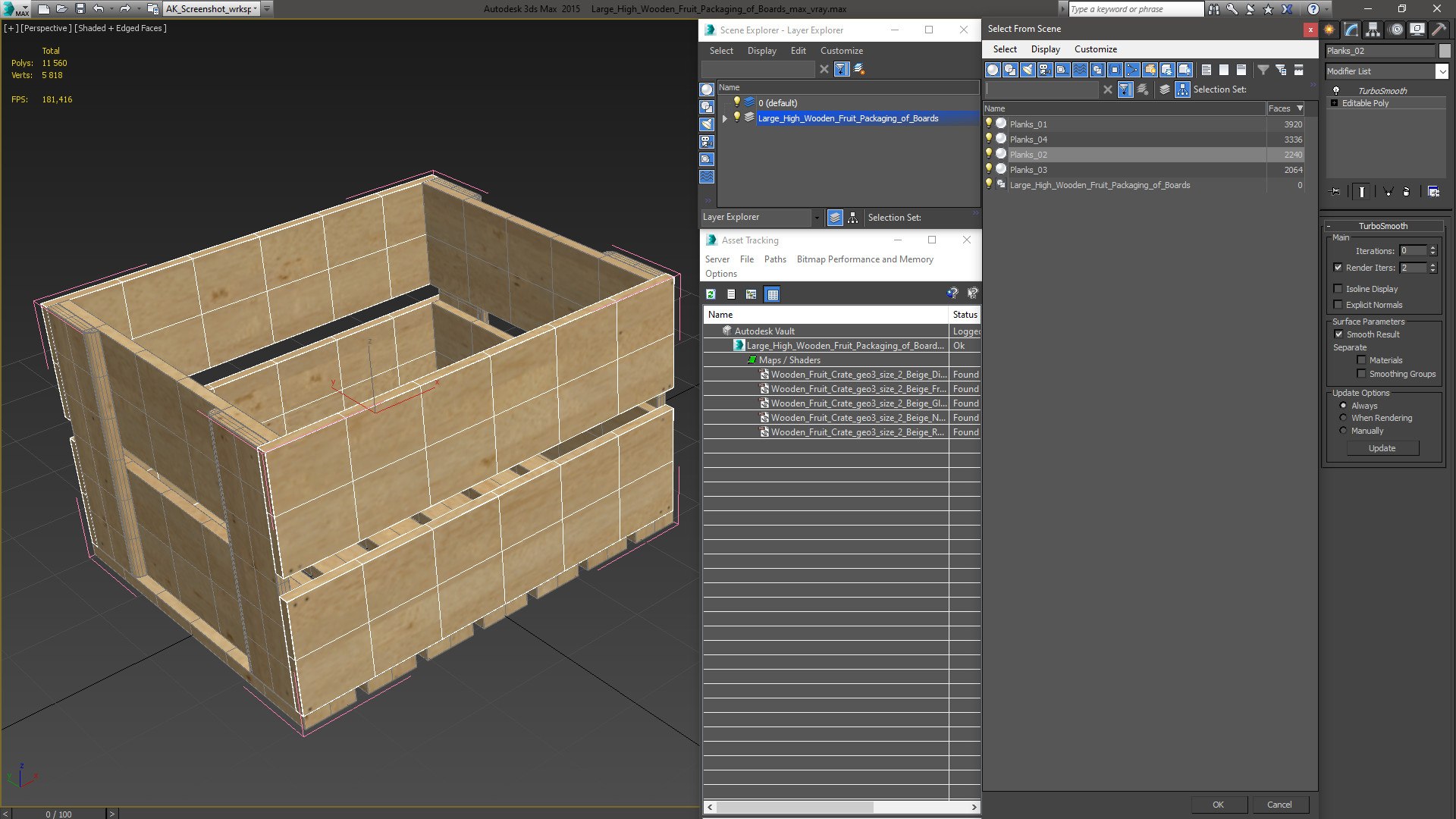Open a file with the folder icon
This screenshot has height=819, width=1456.
click(x=62, y=8)
